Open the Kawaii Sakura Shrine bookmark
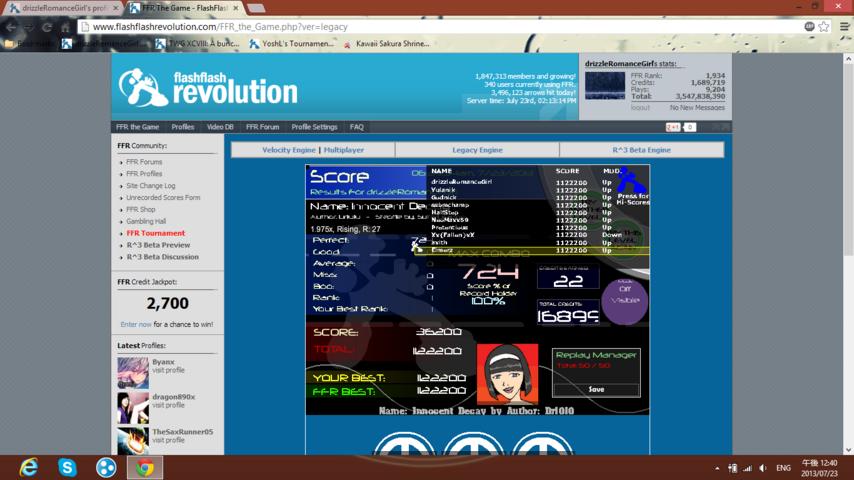The width and height of the screenshot is (854, 480). click(386, 44)
